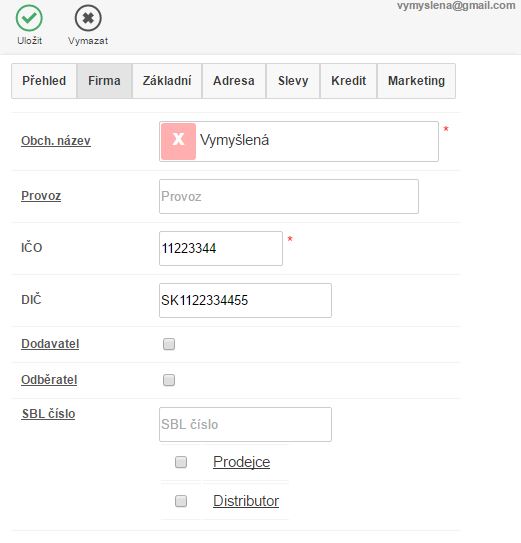This screenshot has width=521, height=543.
Task: Focus the SBL číslo input field
Action: (245, 425)
